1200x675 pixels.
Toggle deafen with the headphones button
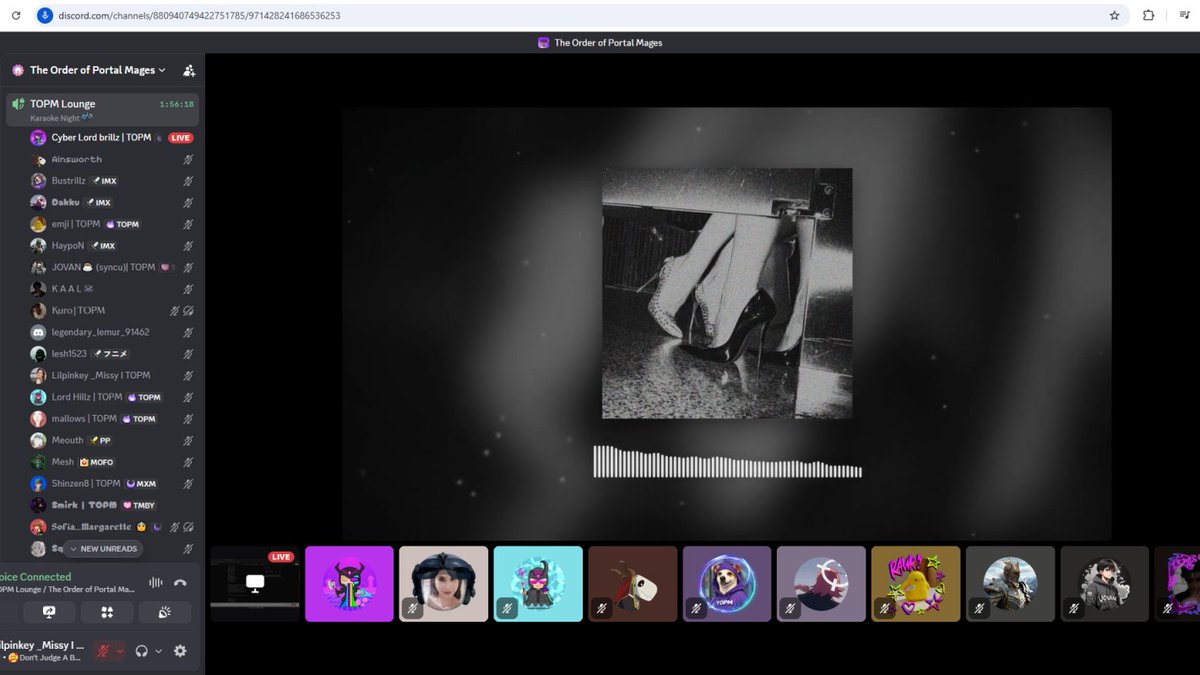coord(142,651)
